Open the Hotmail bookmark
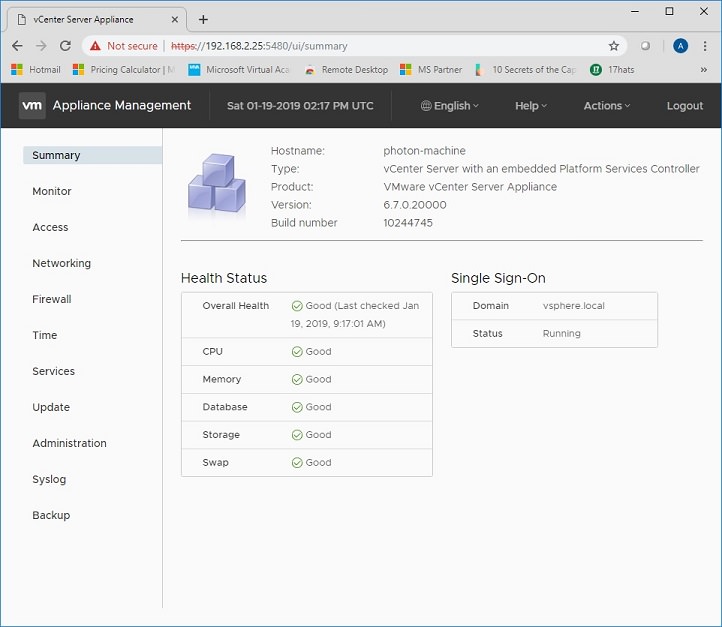The image size is (722, 627). (36, 70)
